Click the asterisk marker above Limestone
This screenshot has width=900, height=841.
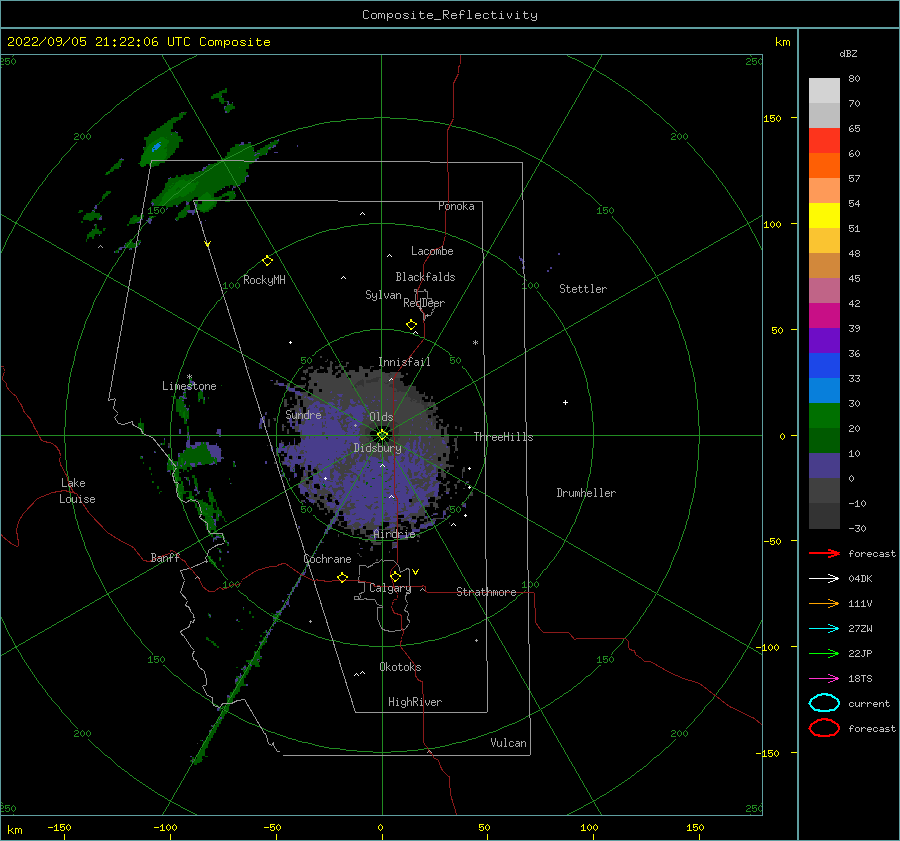[189, 377]
